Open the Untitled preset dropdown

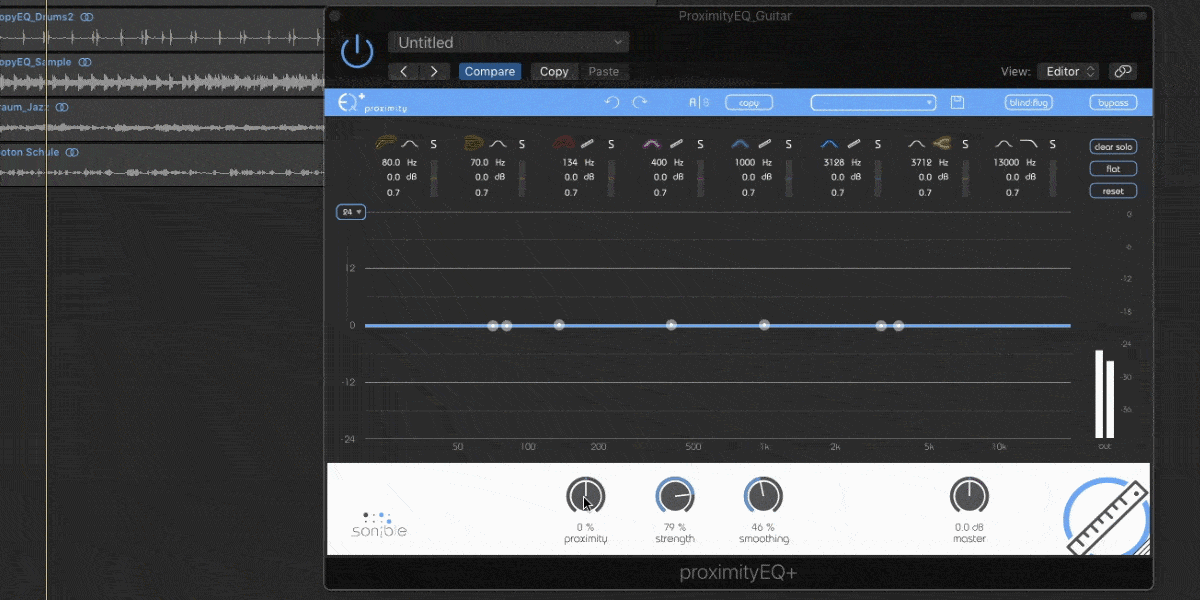tap(508, 42)
